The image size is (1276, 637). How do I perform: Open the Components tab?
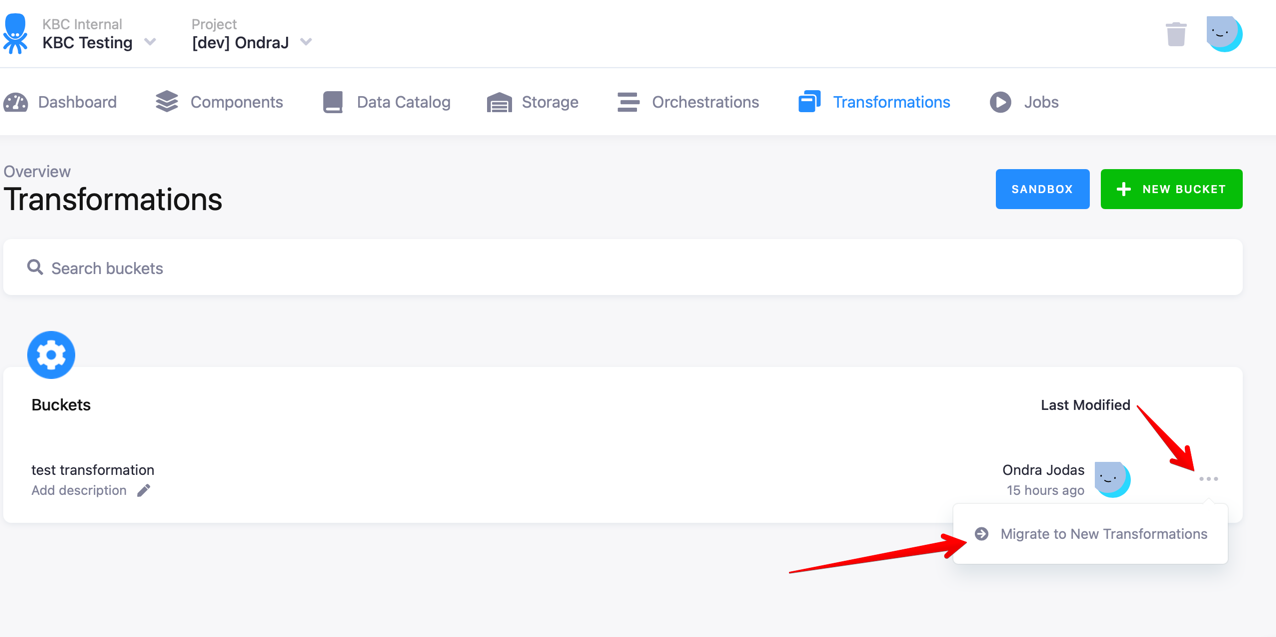(219, 102)
